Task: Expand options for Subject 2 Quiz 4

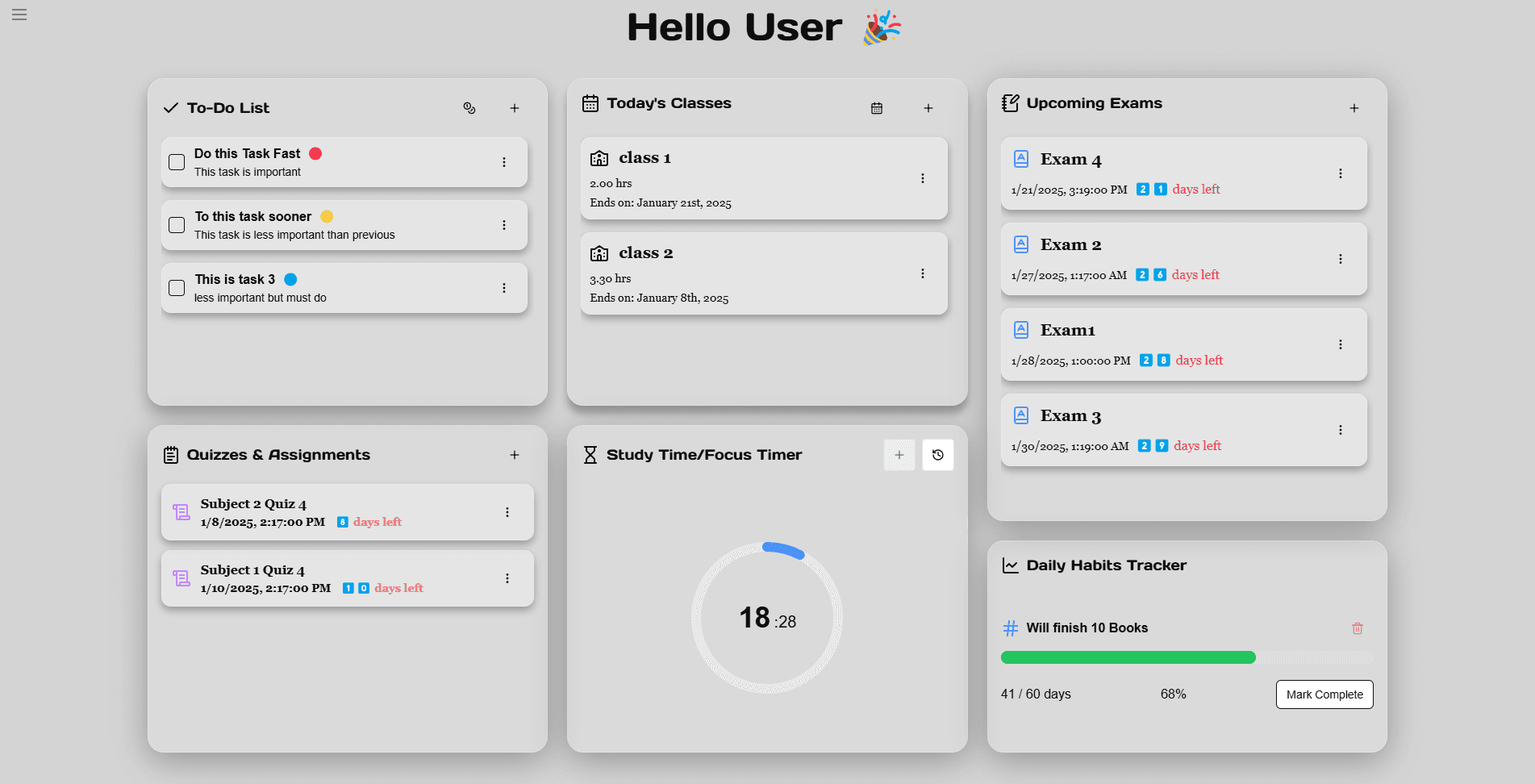Action: pos(507,511)
